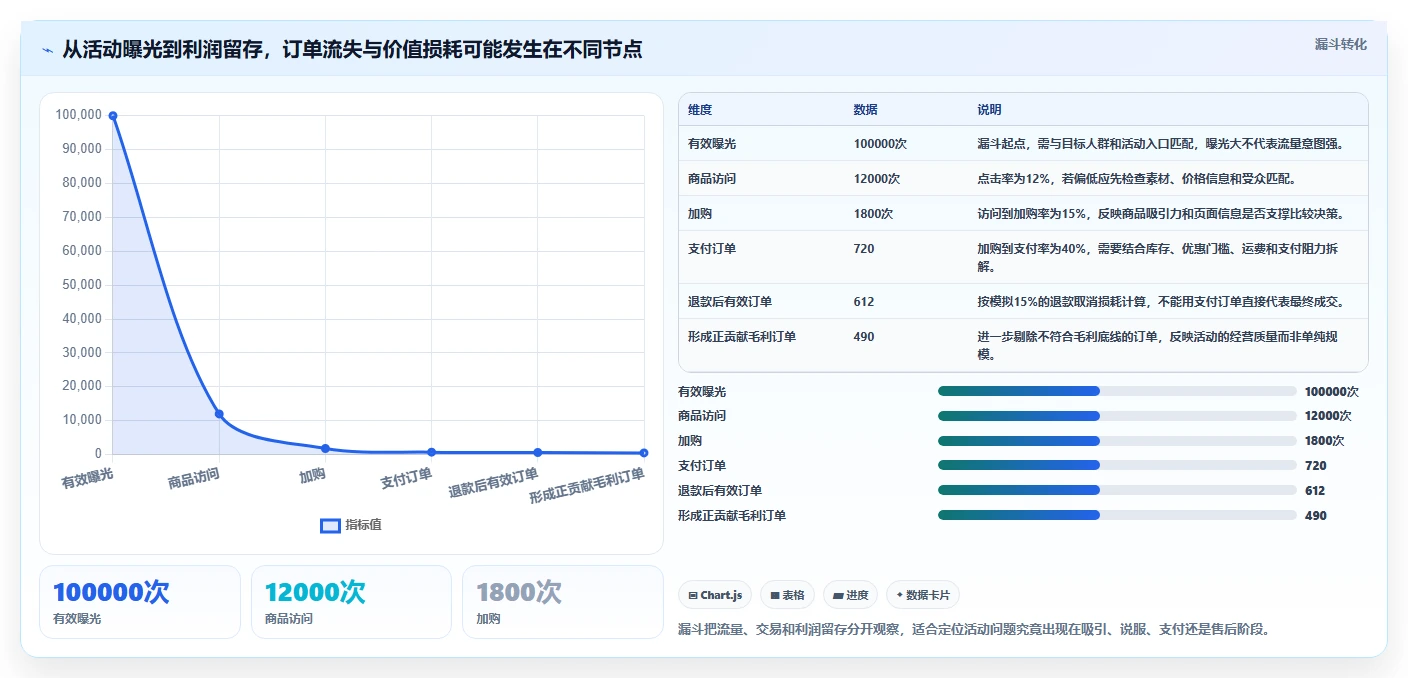
Task: Click the 说明 column header in the table
Action: pos(989,110)
